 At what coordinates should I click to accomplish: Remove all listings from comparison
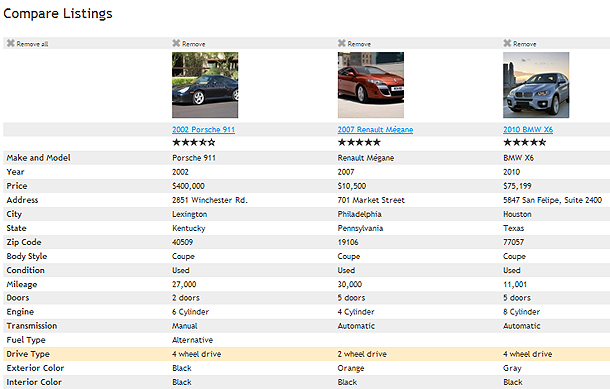coord(32,44)
